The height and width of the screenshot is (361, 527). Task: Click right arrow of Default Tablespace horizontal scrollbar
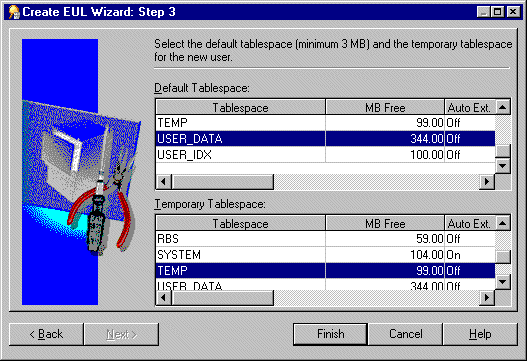click(487, 182)
